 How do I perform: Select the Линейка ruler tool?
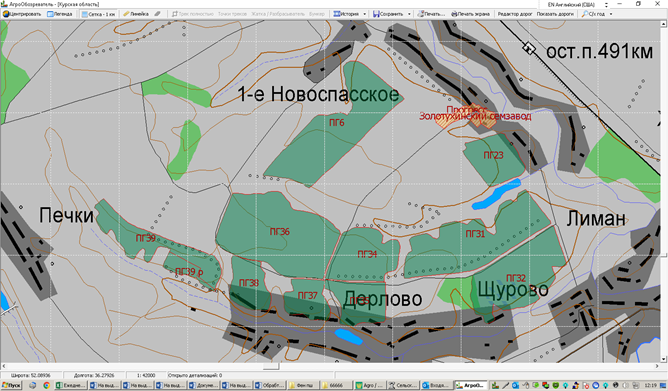pyautogui.click(x=136, y=14)
